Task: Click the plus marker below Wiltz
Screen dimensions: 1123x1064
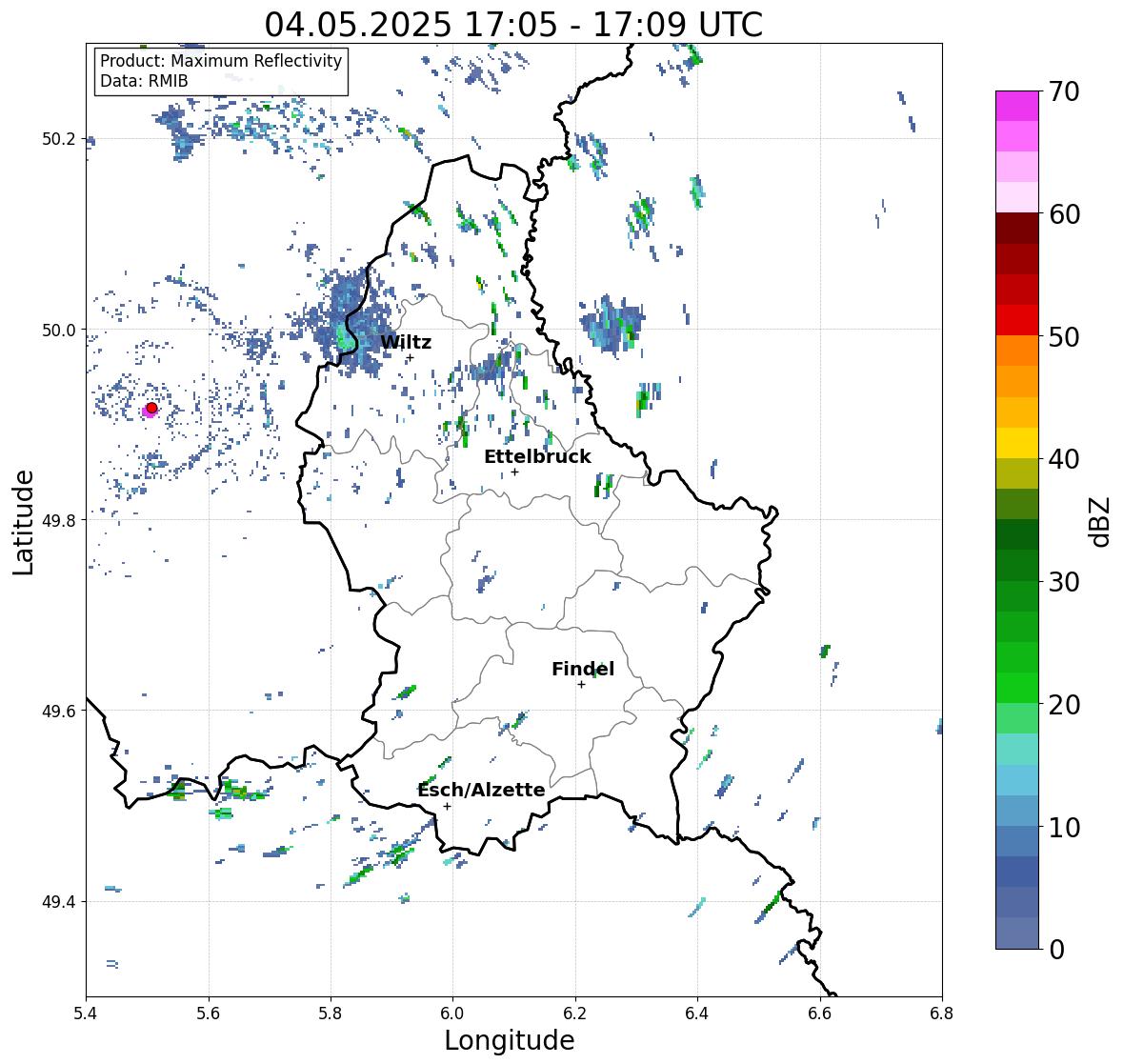Action: coord(410,358)
